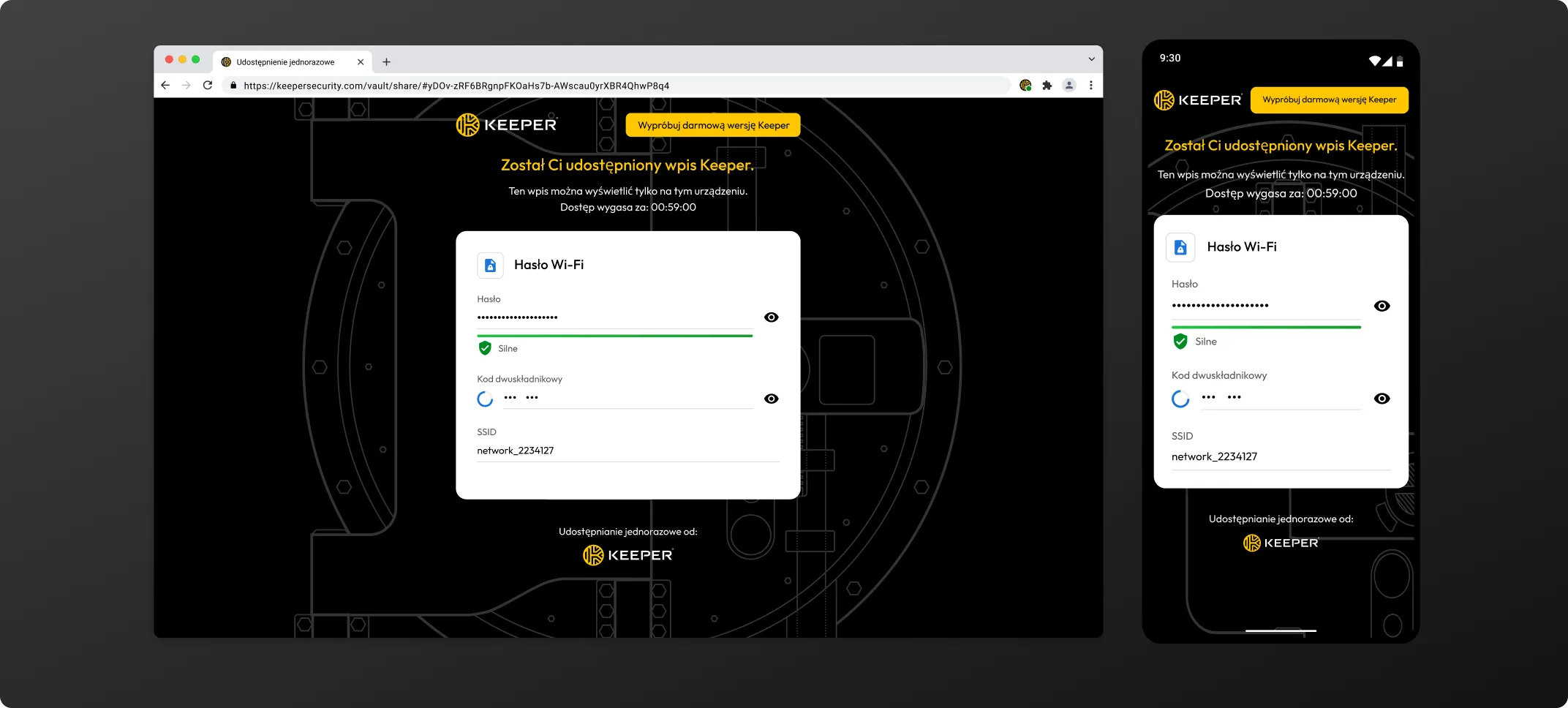Tap the record type icon beside Hasło Wi-Fi on phone
Image resolution: width=1568 pixels, height=708 pixels.
click(x=1180, y=248)
